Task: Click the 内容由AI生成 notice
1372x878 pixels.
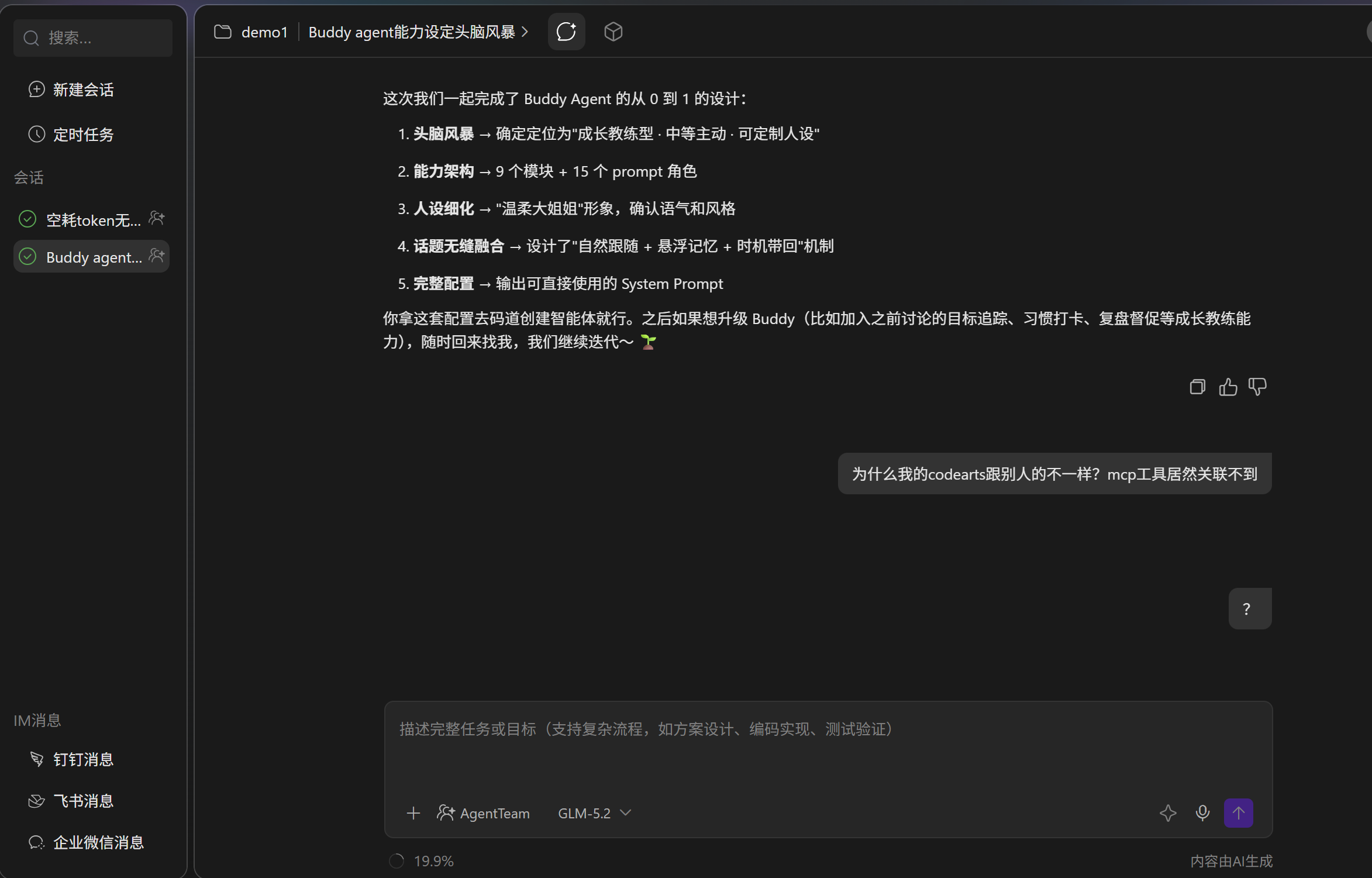Action: 1231,861
